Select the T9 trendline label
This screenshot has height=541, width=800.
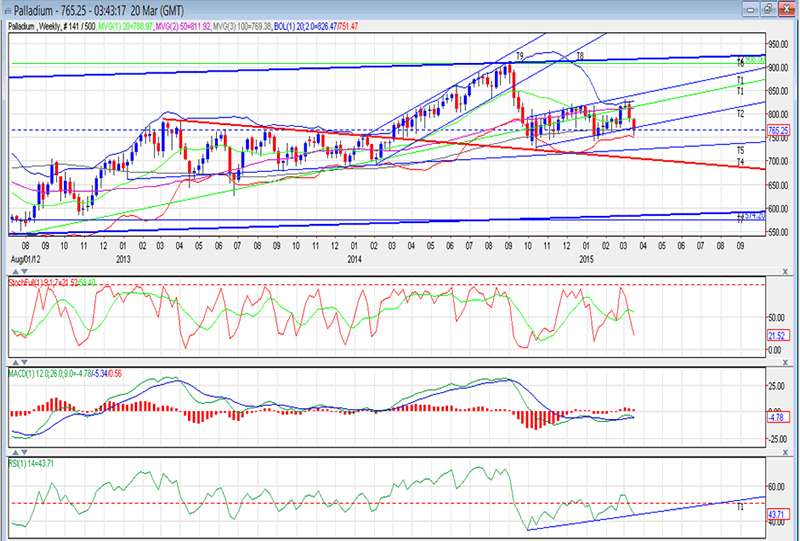pos(519,56)
